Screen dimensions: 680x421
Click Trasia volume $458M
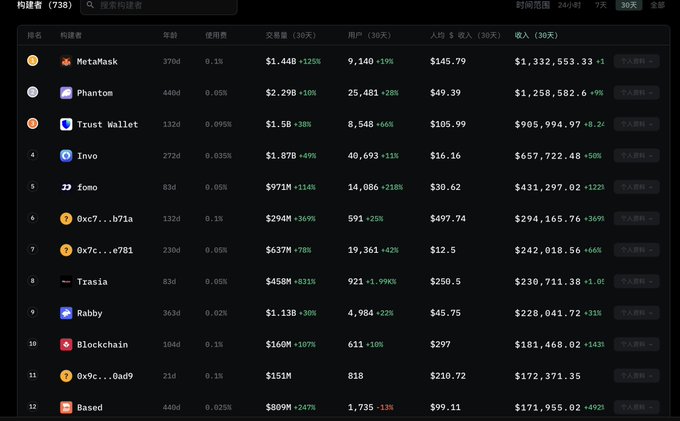(x=278, y=281)
